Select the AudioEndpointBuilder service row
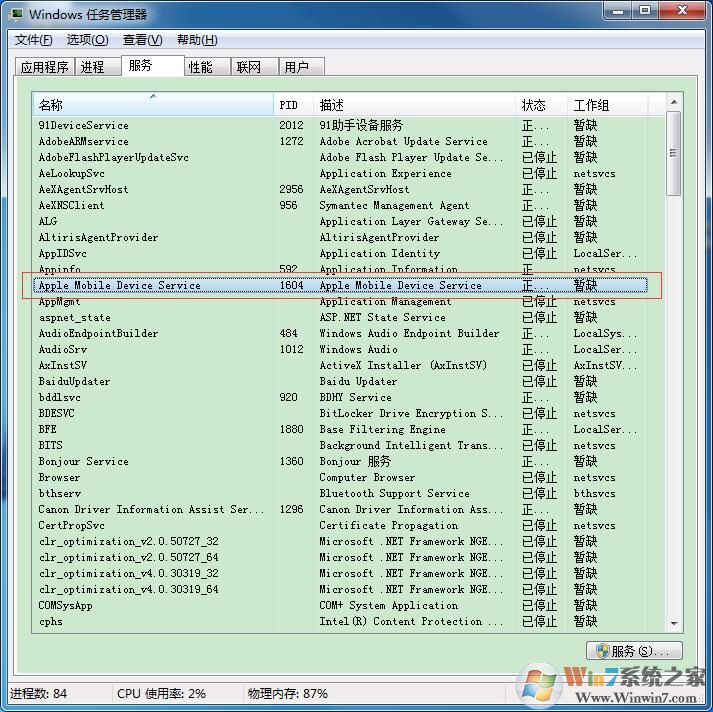The image size is (713, 712). pos(98,334)
